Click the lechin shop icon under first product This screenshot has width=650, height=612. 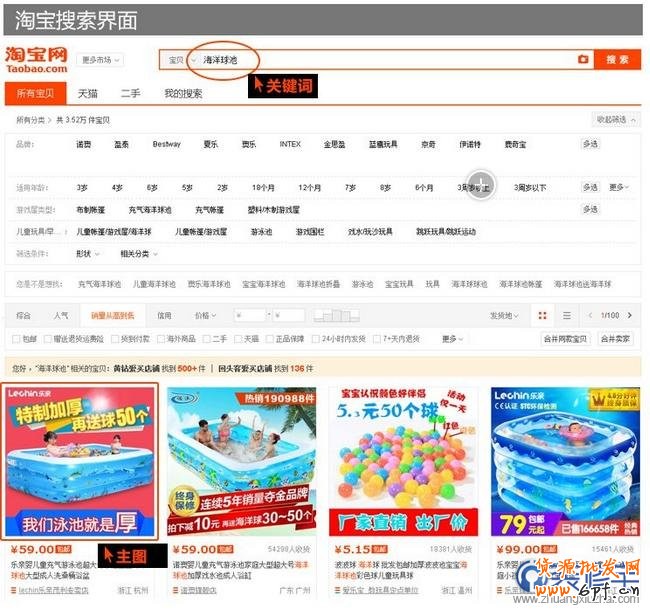pyautogui.click(x=11, y=591)
